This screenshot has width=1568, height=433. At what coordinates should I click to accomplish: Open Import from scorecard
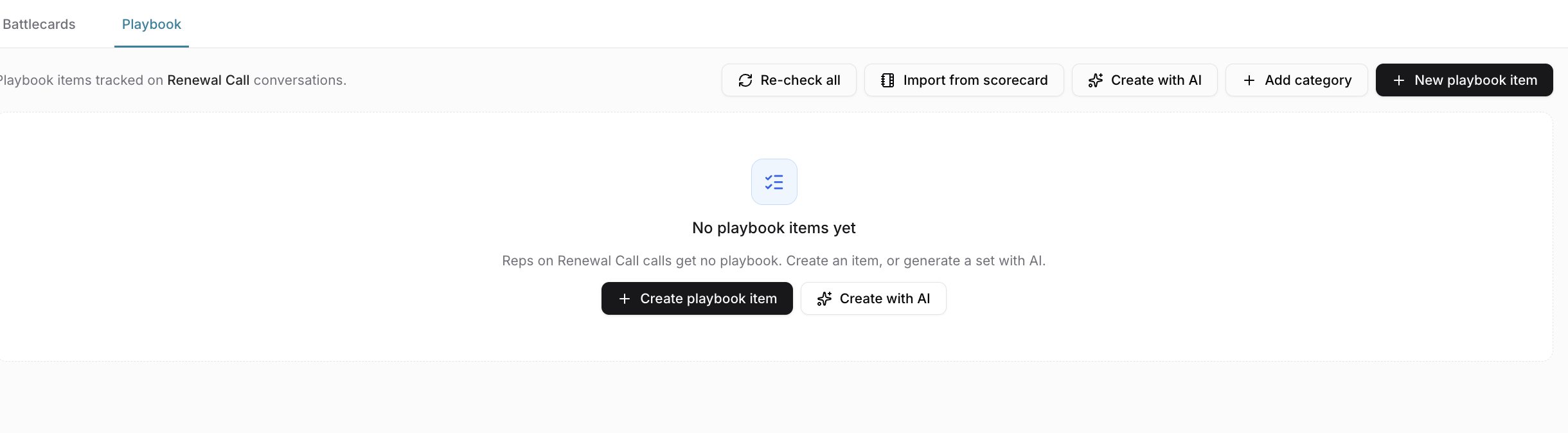(964, 80)
